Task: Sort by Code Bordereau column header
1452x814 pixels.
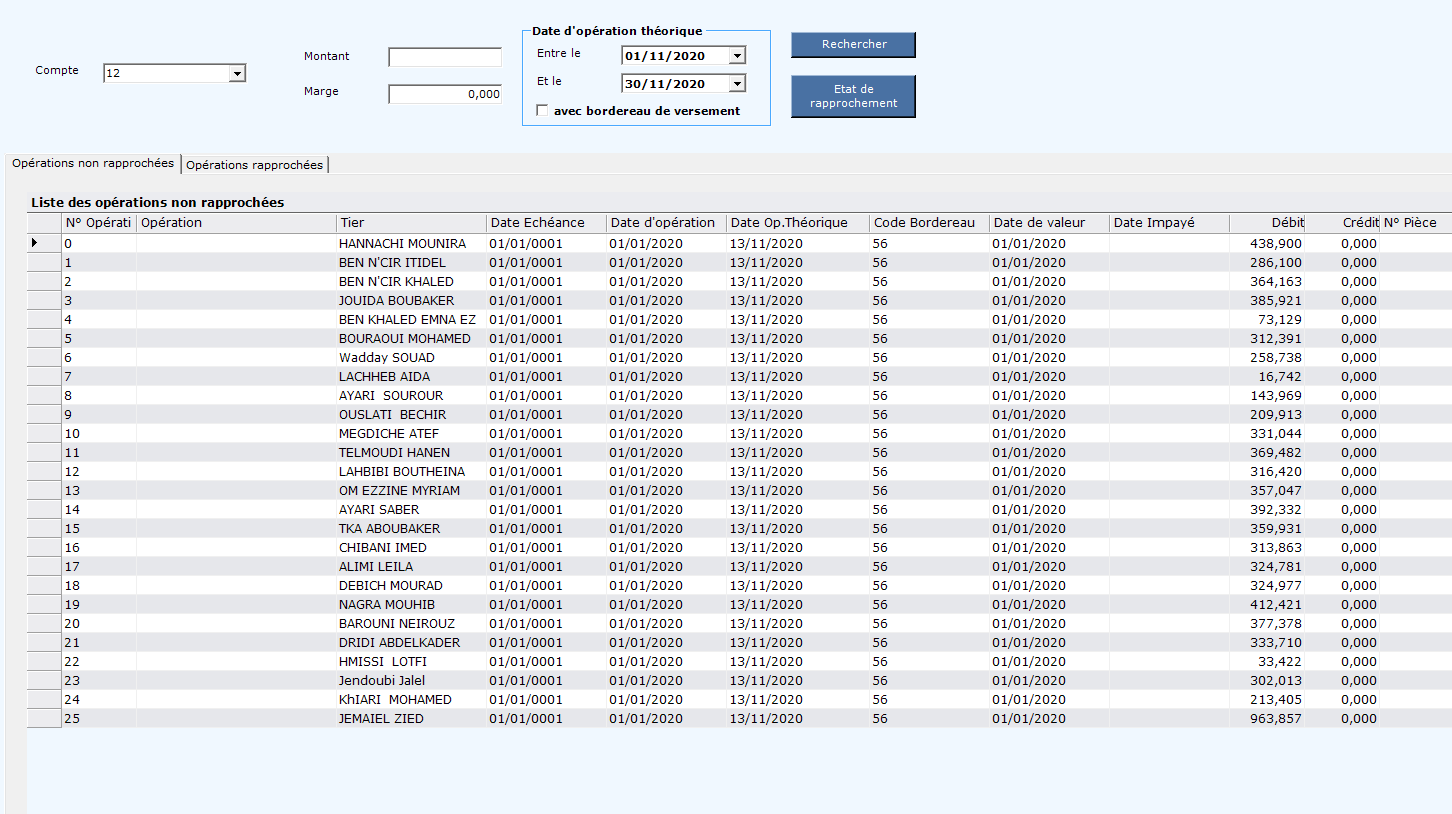Action: [x=929, y=223]
